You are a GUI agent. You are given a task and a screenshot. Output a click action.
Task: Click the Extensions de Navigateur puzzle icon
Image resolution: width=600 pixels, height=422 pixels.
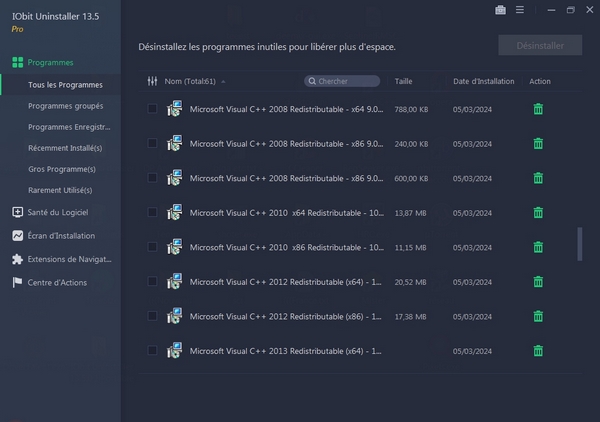pos(18,259)
